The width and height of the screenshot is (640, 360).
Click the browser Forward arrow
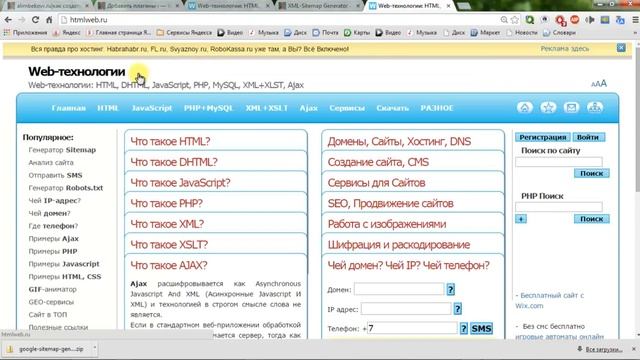[x=22, y=20]
